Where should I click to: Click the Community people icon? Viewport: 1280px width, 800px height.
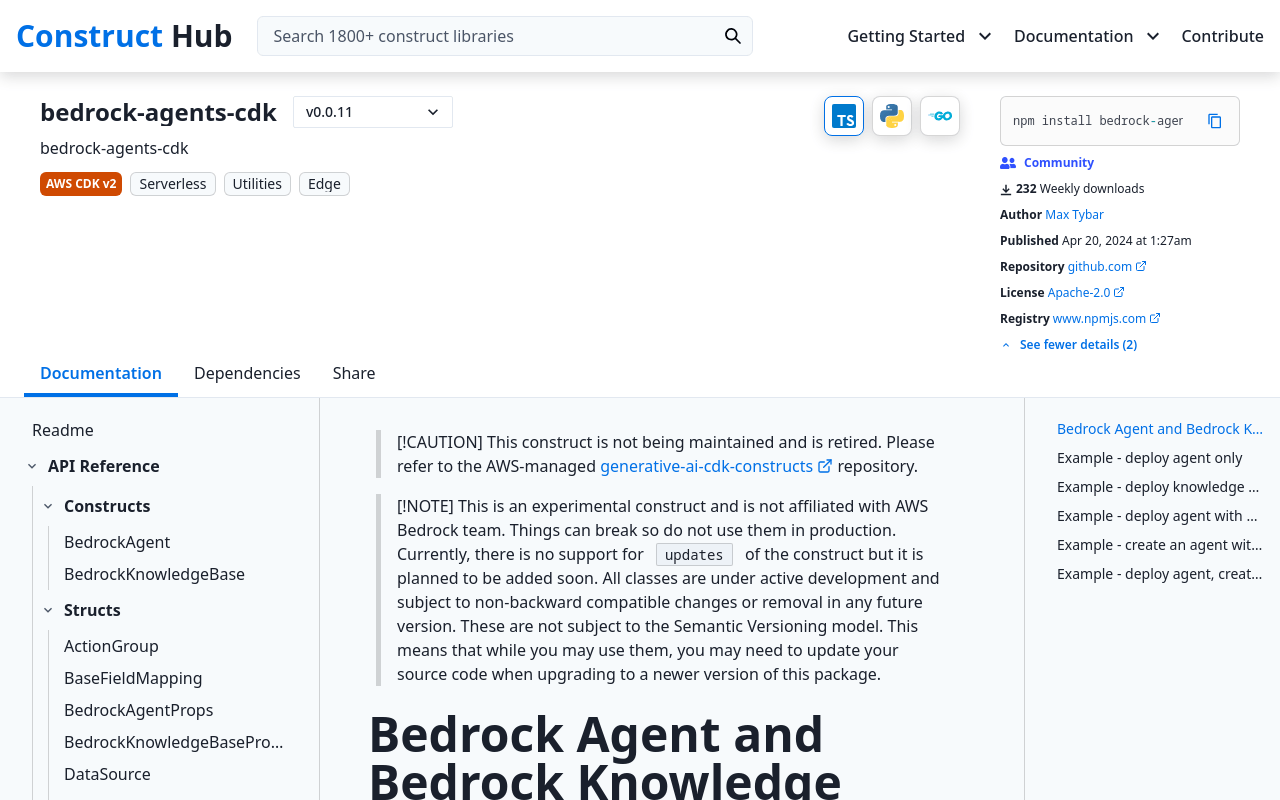click(x=1008, y=163)
